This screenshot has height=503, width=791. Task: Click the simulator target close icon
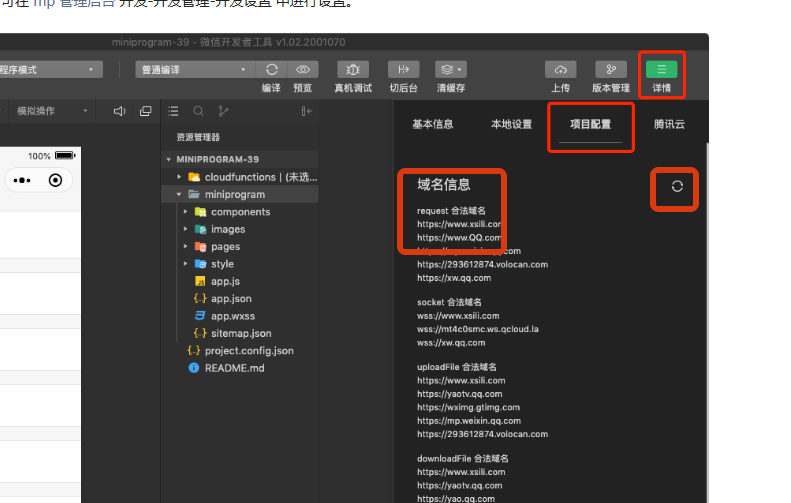55,180
